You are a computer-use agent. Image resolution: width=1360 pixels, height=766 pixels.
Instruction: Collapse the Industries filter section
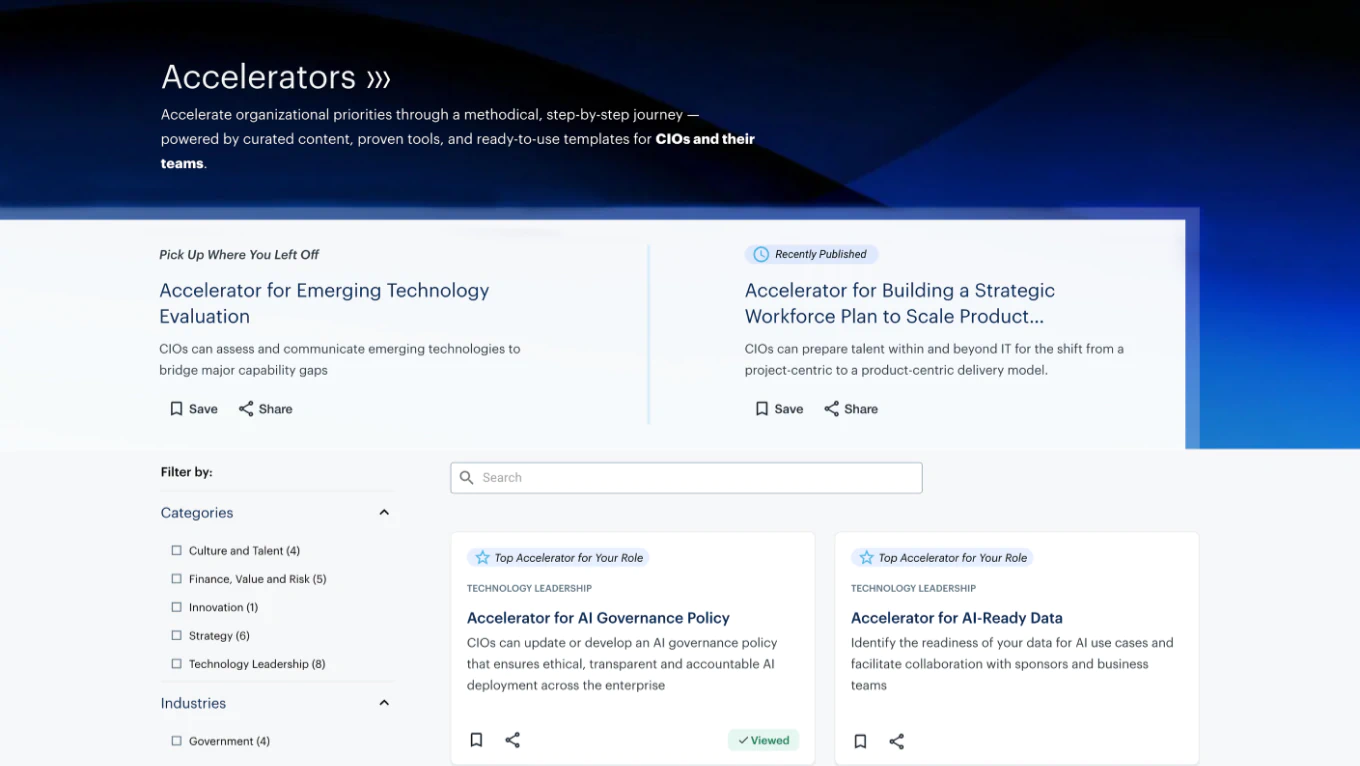(x=384, y=702)
